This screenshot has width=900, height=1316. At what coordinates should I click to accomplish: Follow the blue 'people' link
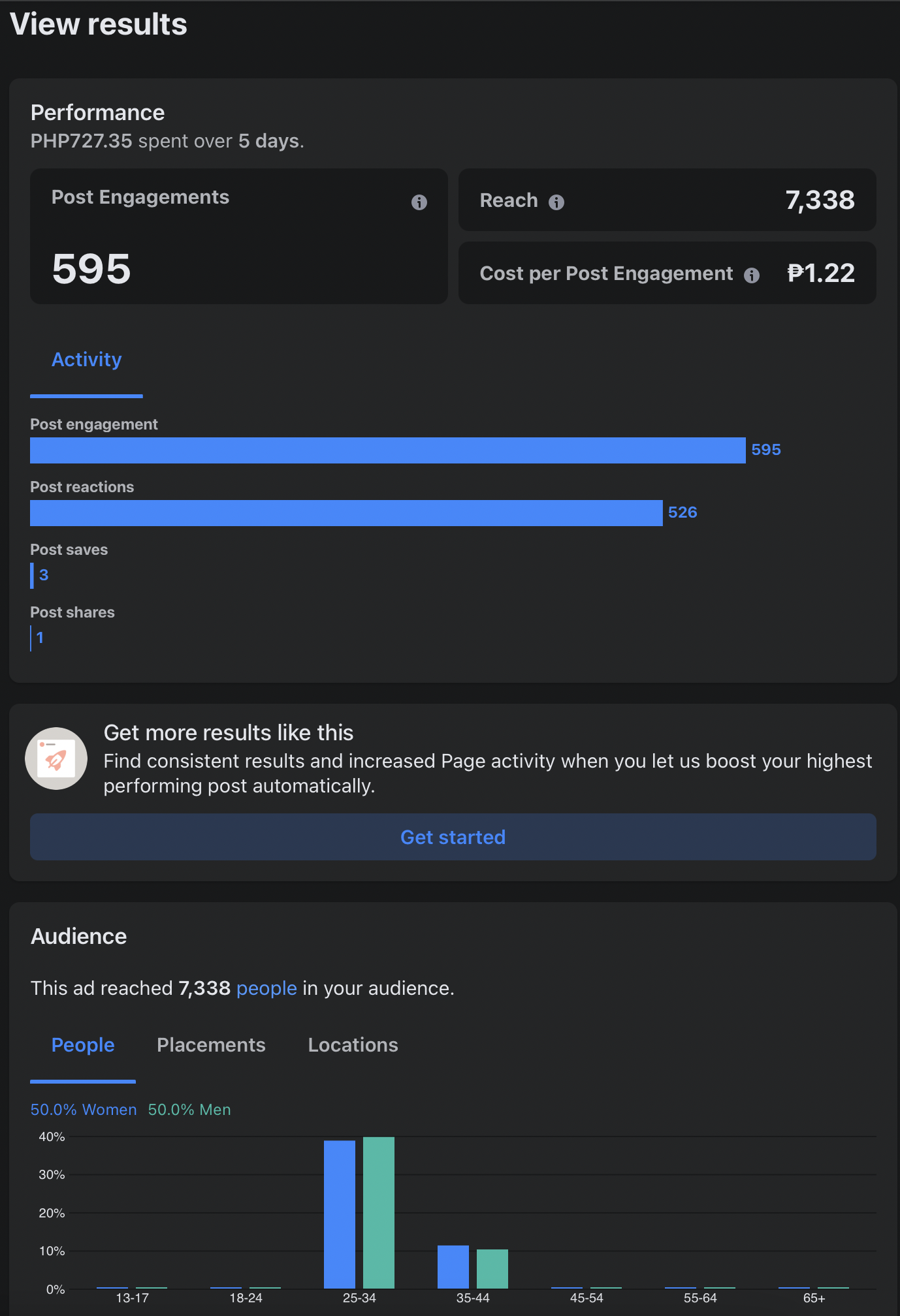tap(266, 988)
